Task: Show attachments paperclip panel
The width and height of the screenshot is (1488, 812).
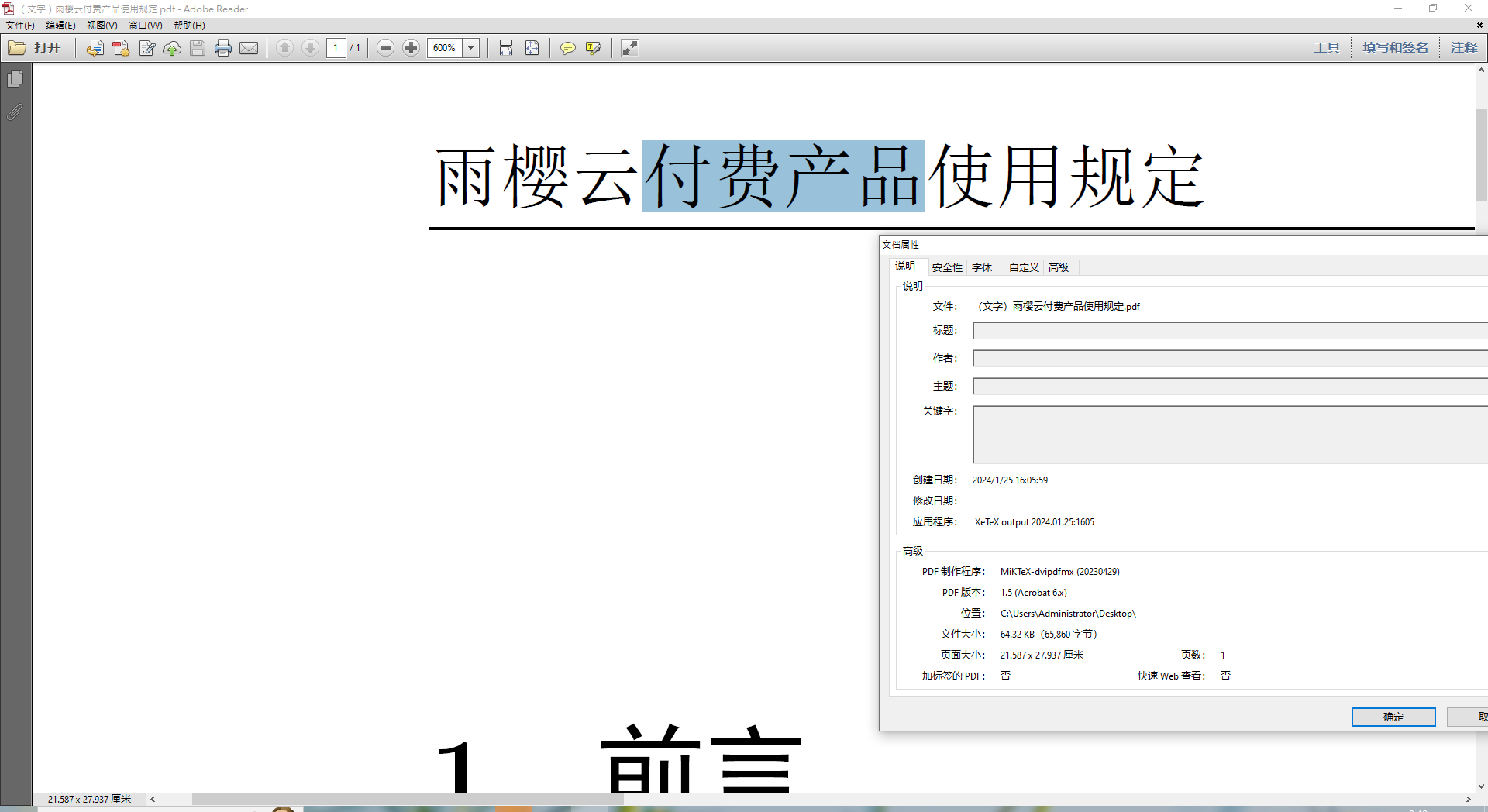Action: pyautogui.click(x=15, y=112)
